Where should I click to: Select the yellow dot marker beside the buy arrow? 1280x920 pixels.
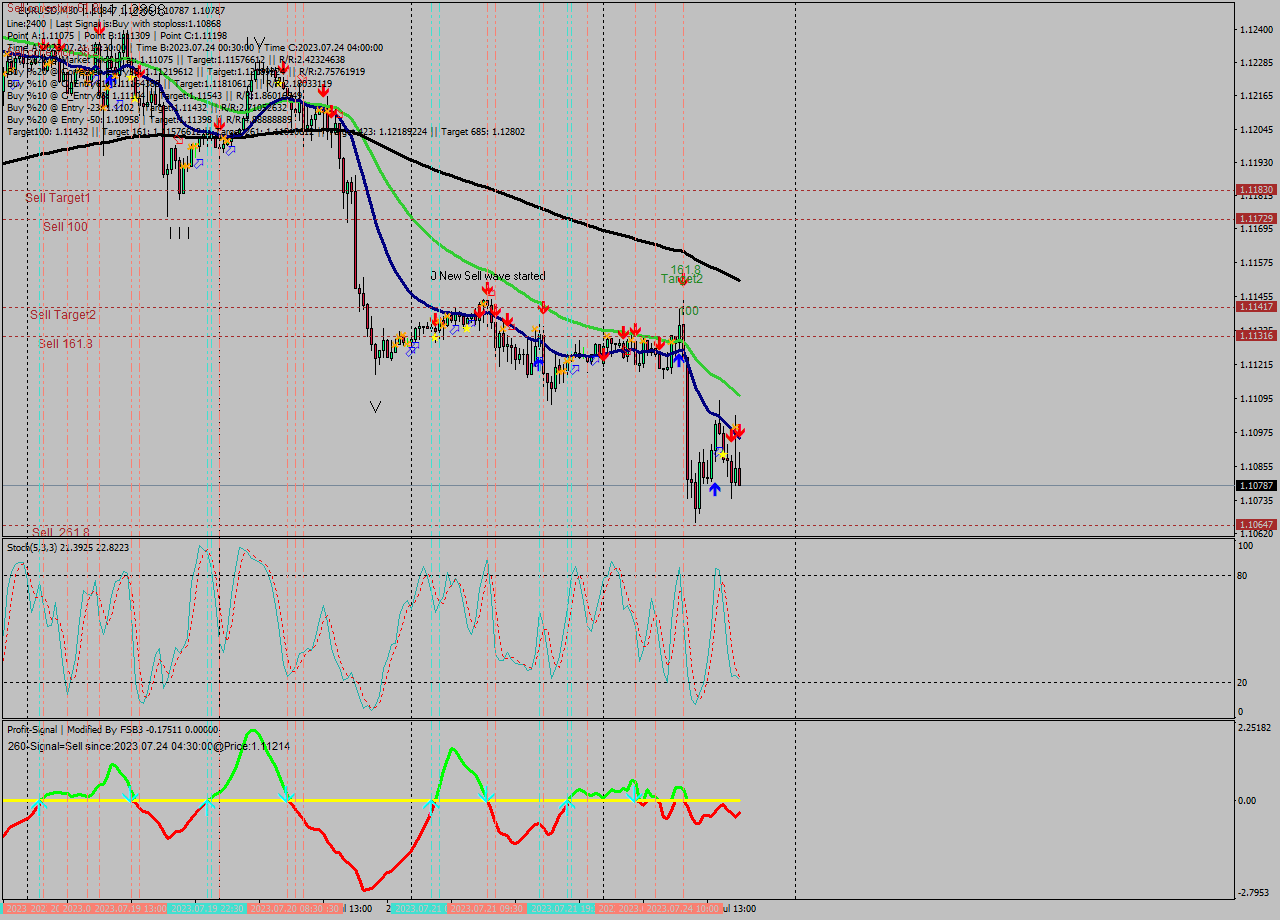click(723, 454)
